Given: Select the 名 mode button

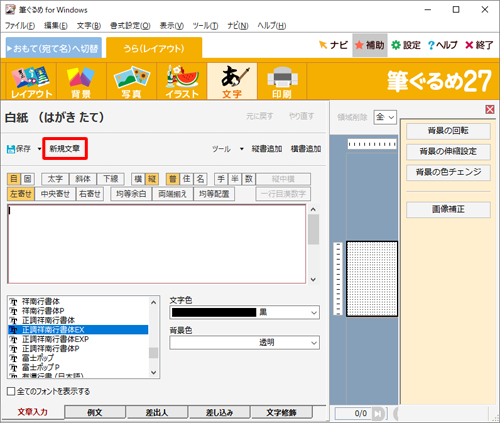Looking at the screenshot, I should (x=200, y=179).
